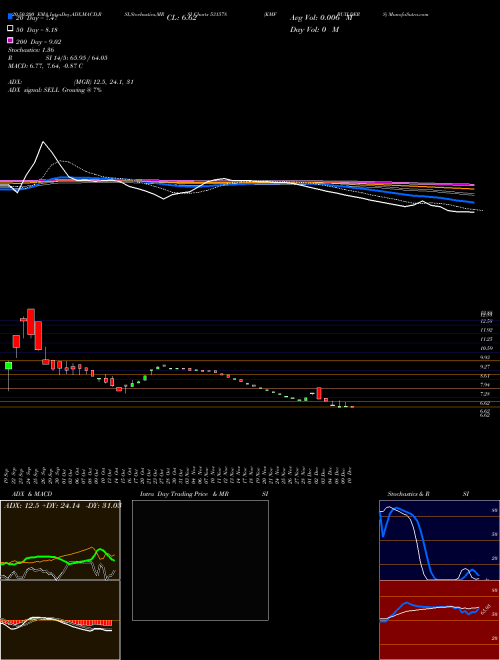The height and width of the screenshot is (660, 500).
Task: Select the '50 Day = 8.18' label
Action: tap(37, 30)
